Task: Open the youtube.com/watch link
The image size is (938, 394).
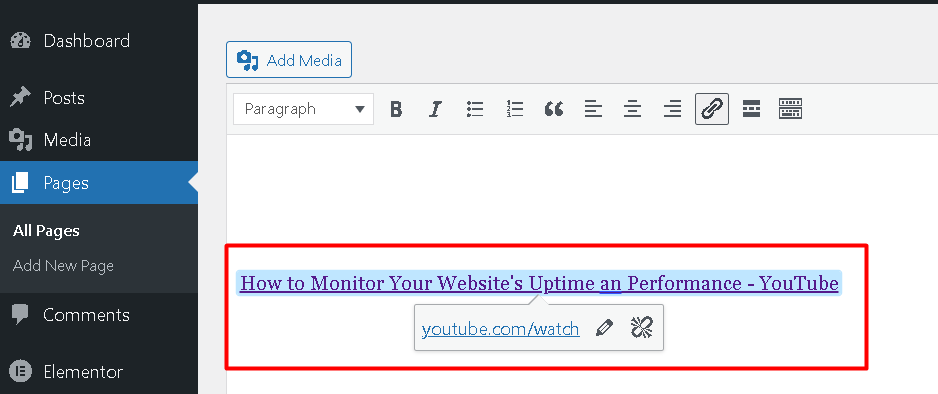Action: 500,329
